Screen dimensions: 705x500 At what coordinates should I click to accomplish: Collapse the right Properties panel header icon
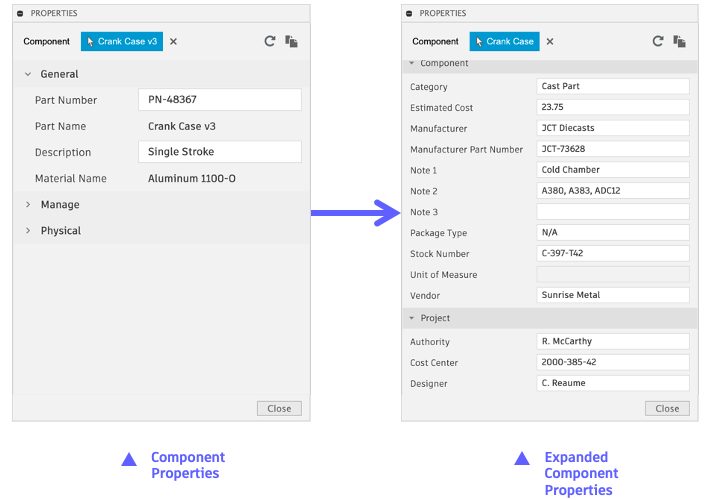410,13
